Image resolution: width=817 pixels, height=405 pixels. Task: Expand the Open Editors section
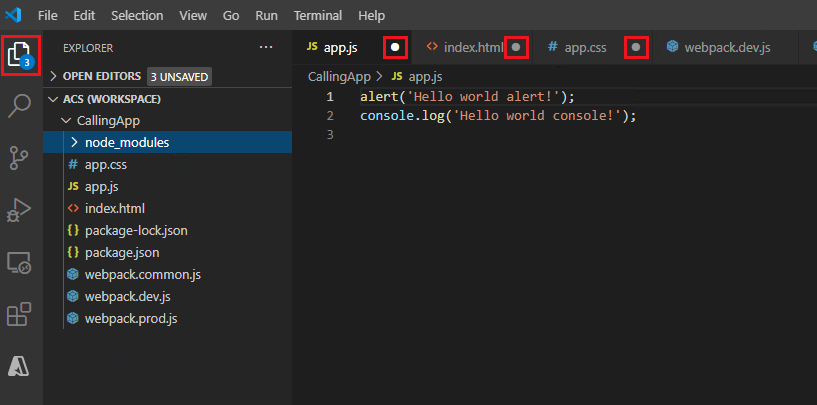(x=53, y=77)
